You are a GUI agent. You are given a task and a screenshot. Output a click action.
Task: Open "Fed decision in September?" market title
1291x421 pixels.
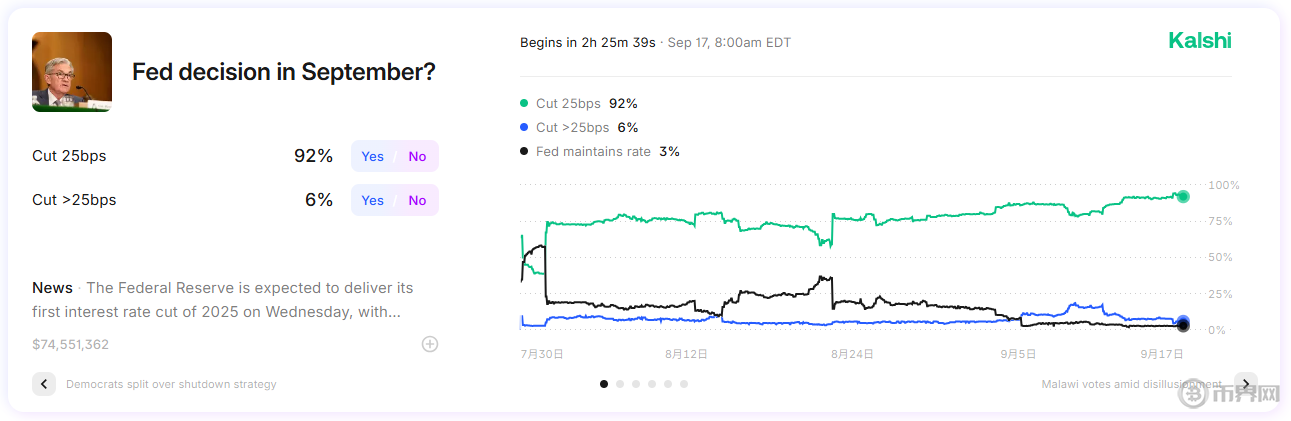[x=284, y=72]
